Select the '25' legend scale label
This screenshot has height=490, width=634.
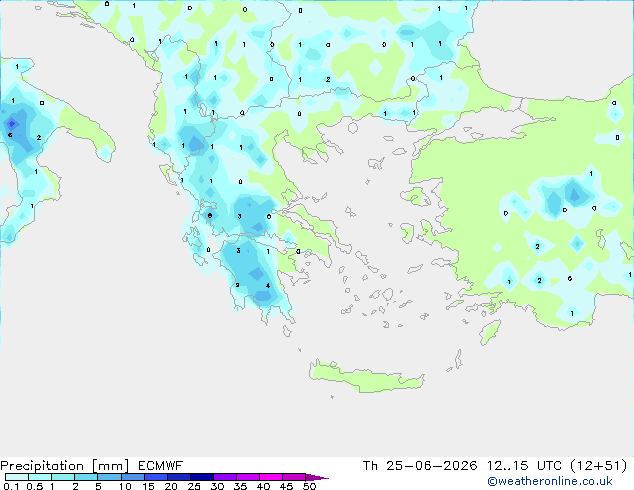click(194, 486)
